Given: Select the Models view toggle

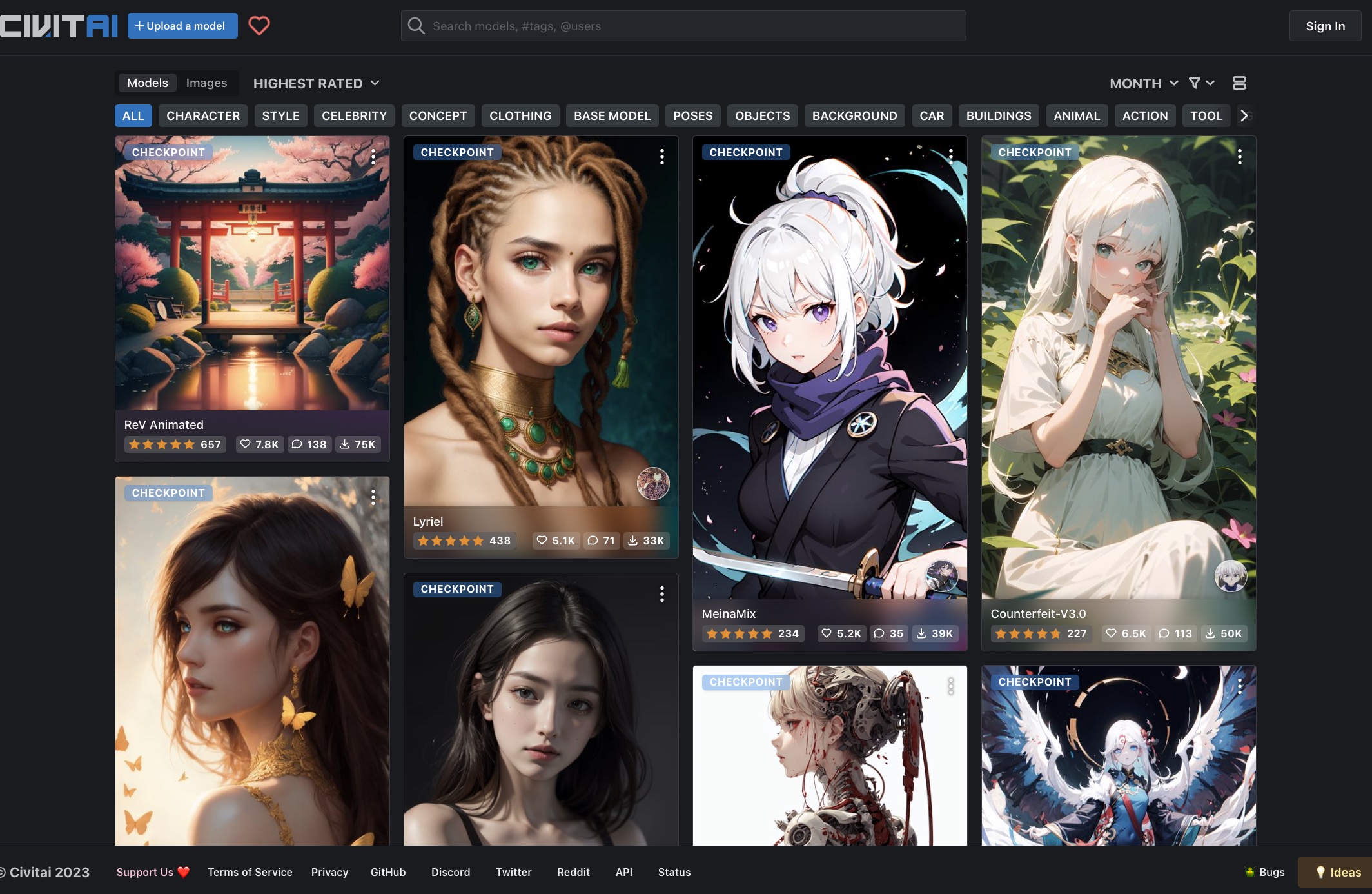Looking at the screenshot, I should coord(147,83).
